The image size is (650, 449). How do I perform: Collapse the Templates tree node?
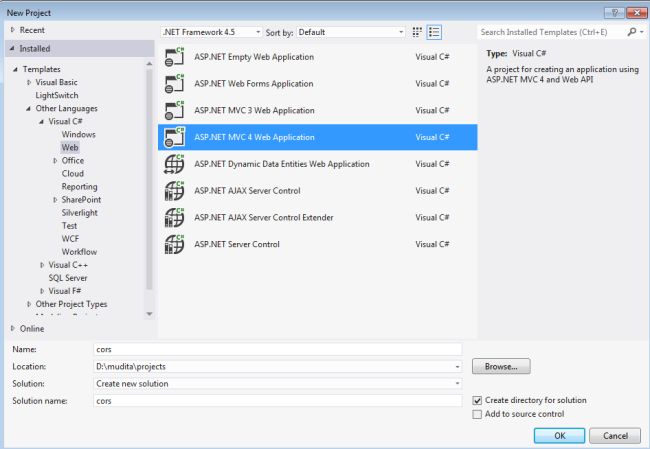click(x=15, y=69)
